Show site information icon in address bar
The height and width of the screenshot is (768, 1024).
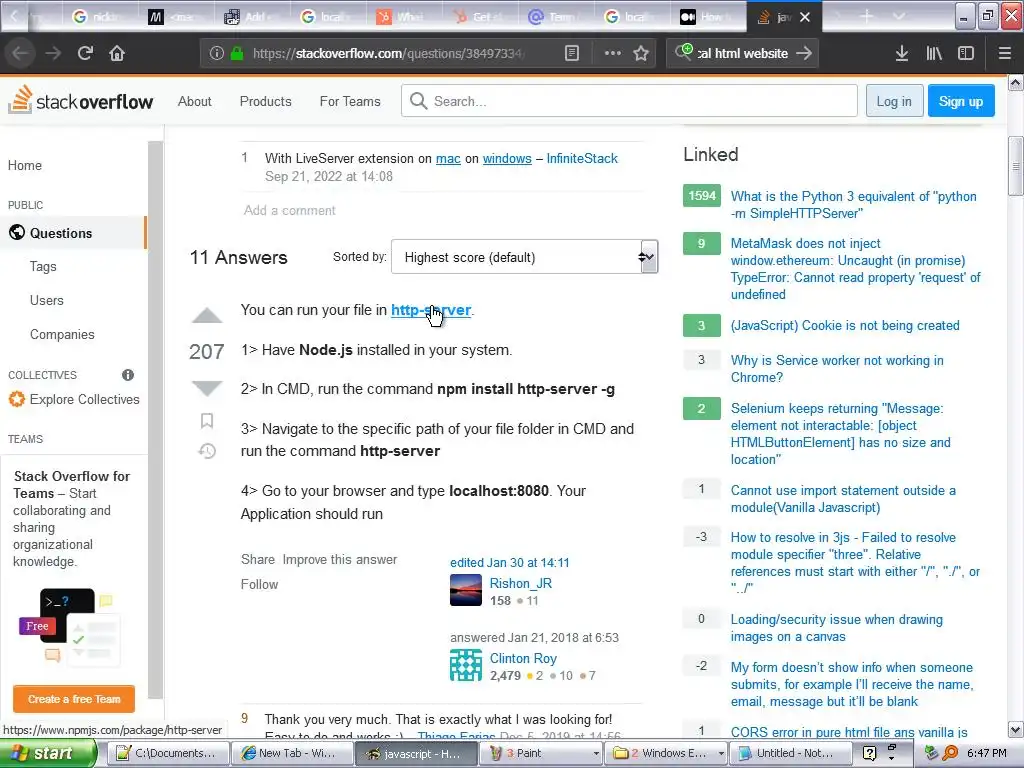[x=217, y=53]
